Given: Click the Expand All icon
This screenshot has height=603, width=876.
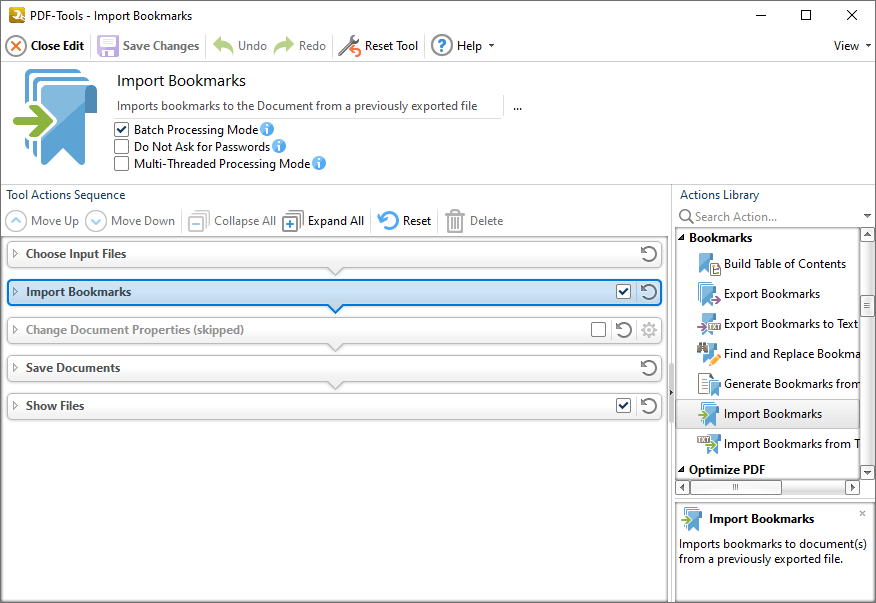Looking at the screenshot, I should point(293,221).
